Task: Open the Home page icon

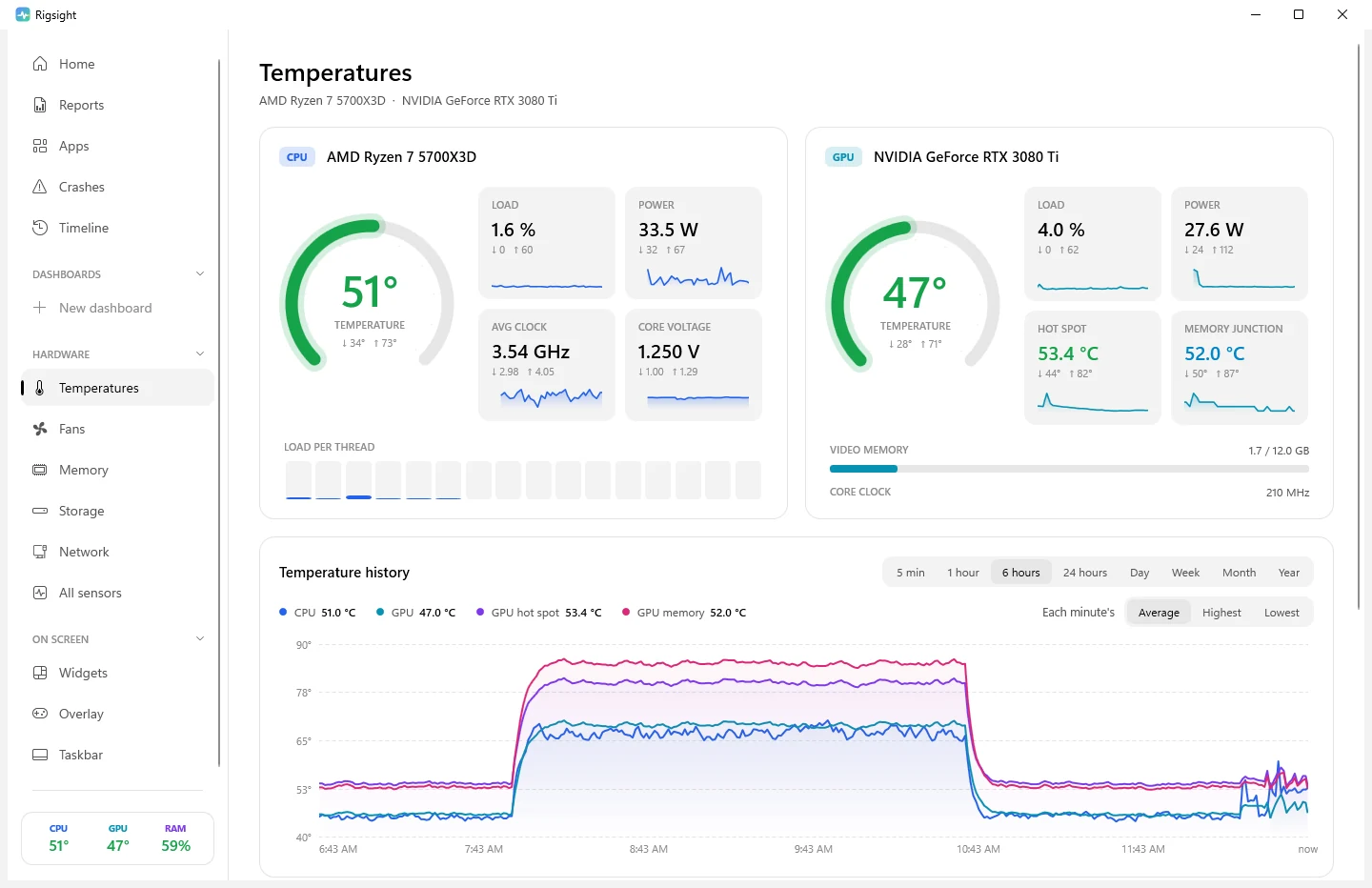Action: pyautogui.click(x=40, y=64)
